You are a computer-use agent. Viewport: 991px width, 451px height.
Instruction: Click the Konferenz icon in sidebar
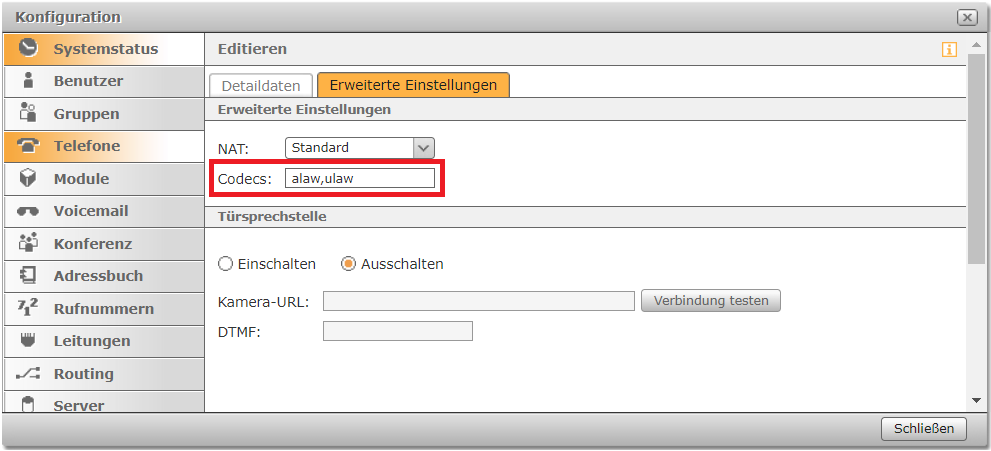click(x=28, y=243)
